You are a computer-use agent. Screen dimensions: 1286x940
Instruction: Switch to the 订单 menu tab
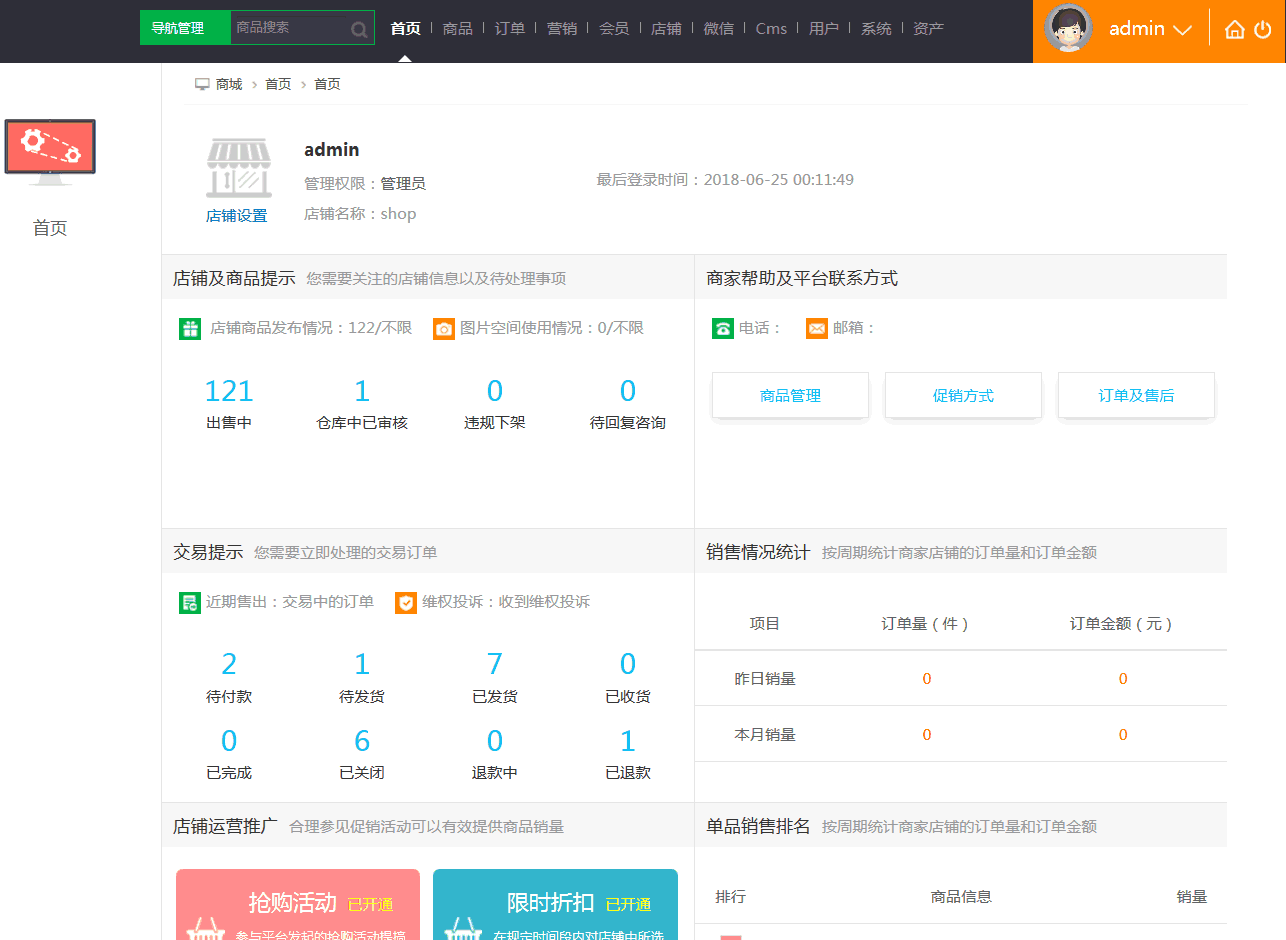(x=510, y=29)
